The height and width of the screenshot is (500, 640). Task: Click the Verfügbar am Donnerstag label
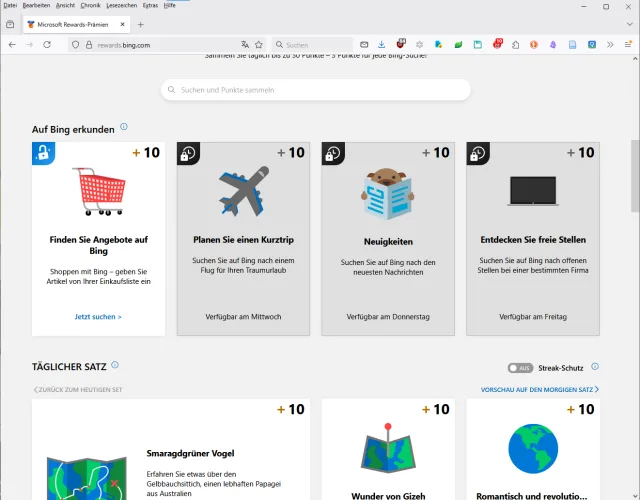388,317
